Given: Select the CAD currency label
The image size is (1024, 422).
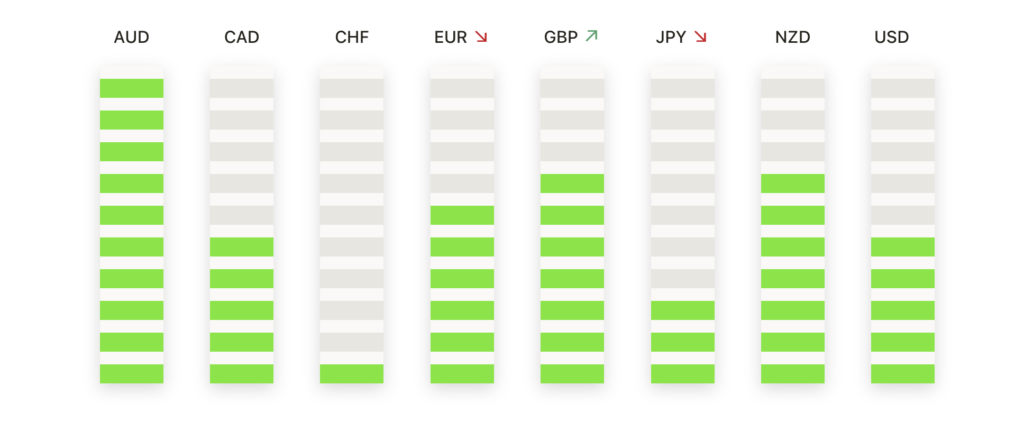Looking at the screenshot, I should 242,38.
